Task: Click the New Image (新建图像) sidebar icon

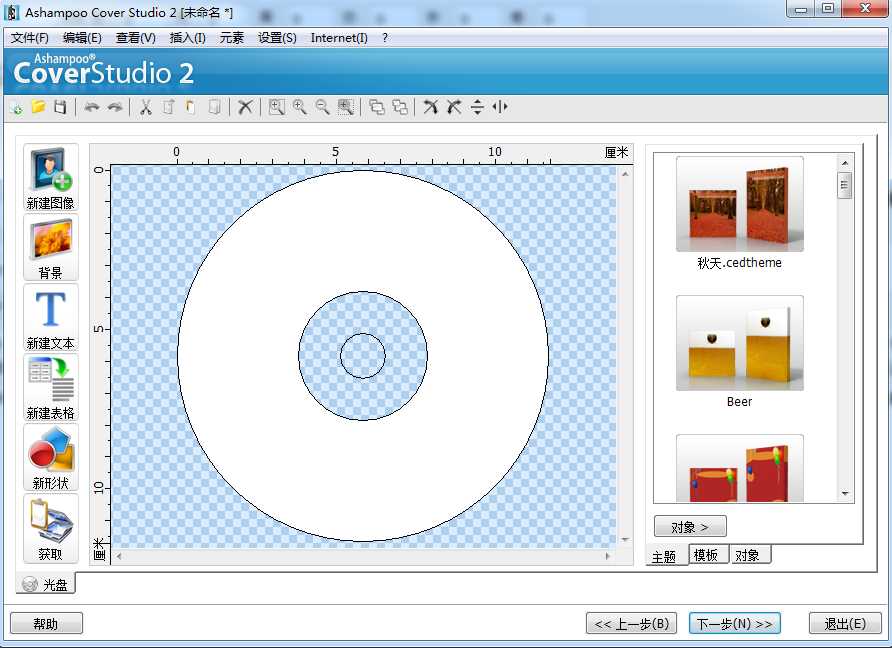Action: [x=50, y=171]
